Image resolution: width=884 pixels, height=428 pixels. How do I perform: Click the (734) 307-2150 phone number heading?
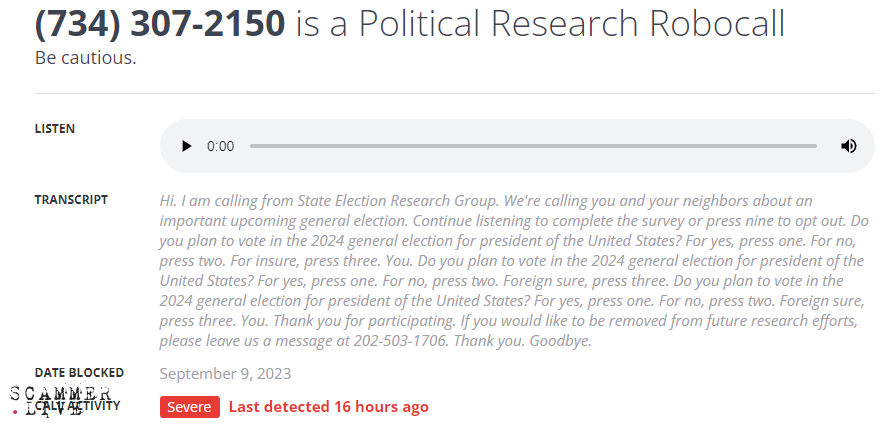(x=161, y=23)
